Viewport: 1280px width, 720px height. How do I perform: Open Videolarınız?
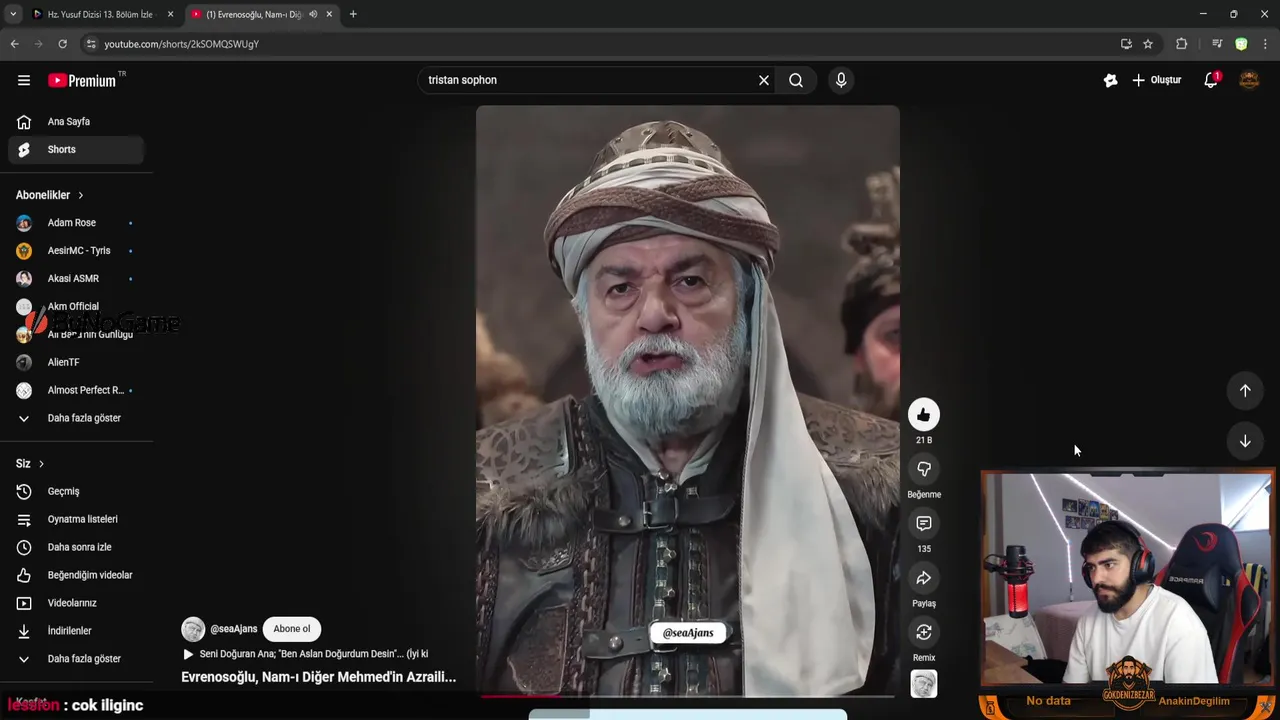click(76, 603)
